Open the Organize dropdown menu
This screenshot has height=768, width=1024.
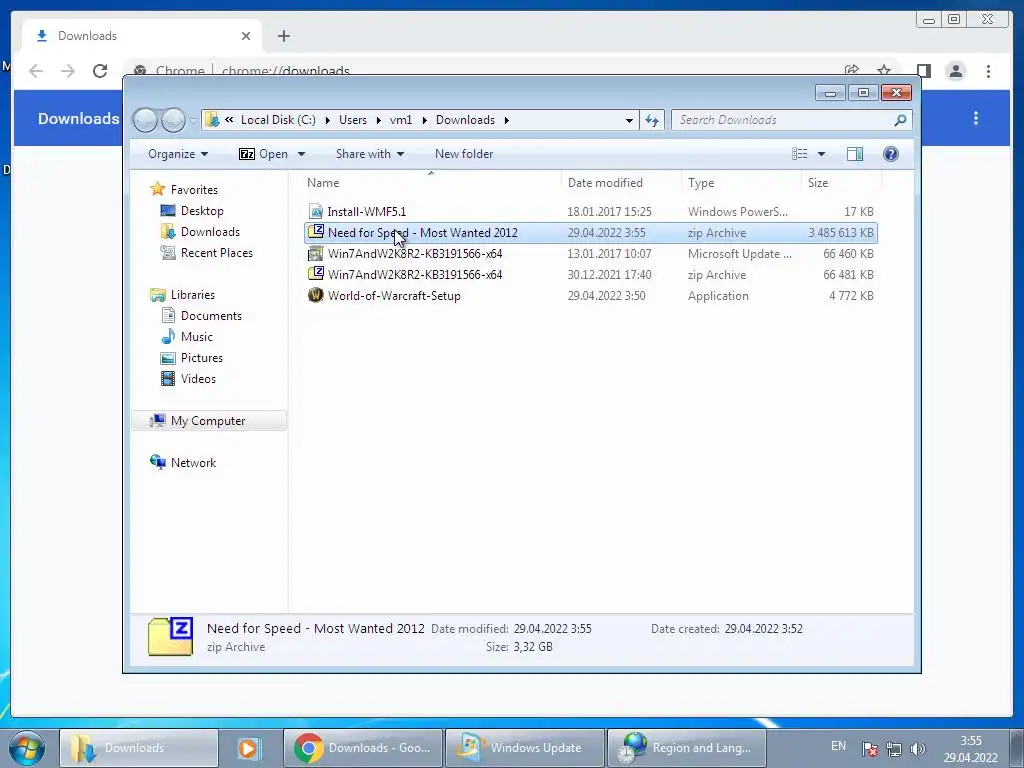click(x=178, y=154)
